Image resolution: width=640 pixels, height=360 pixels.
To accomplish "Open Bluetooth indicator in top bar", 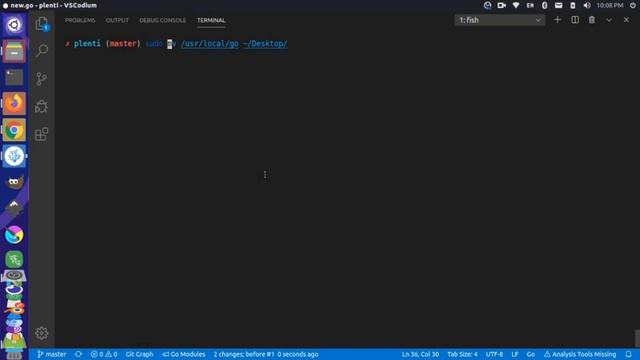I will tap(544, 5).
